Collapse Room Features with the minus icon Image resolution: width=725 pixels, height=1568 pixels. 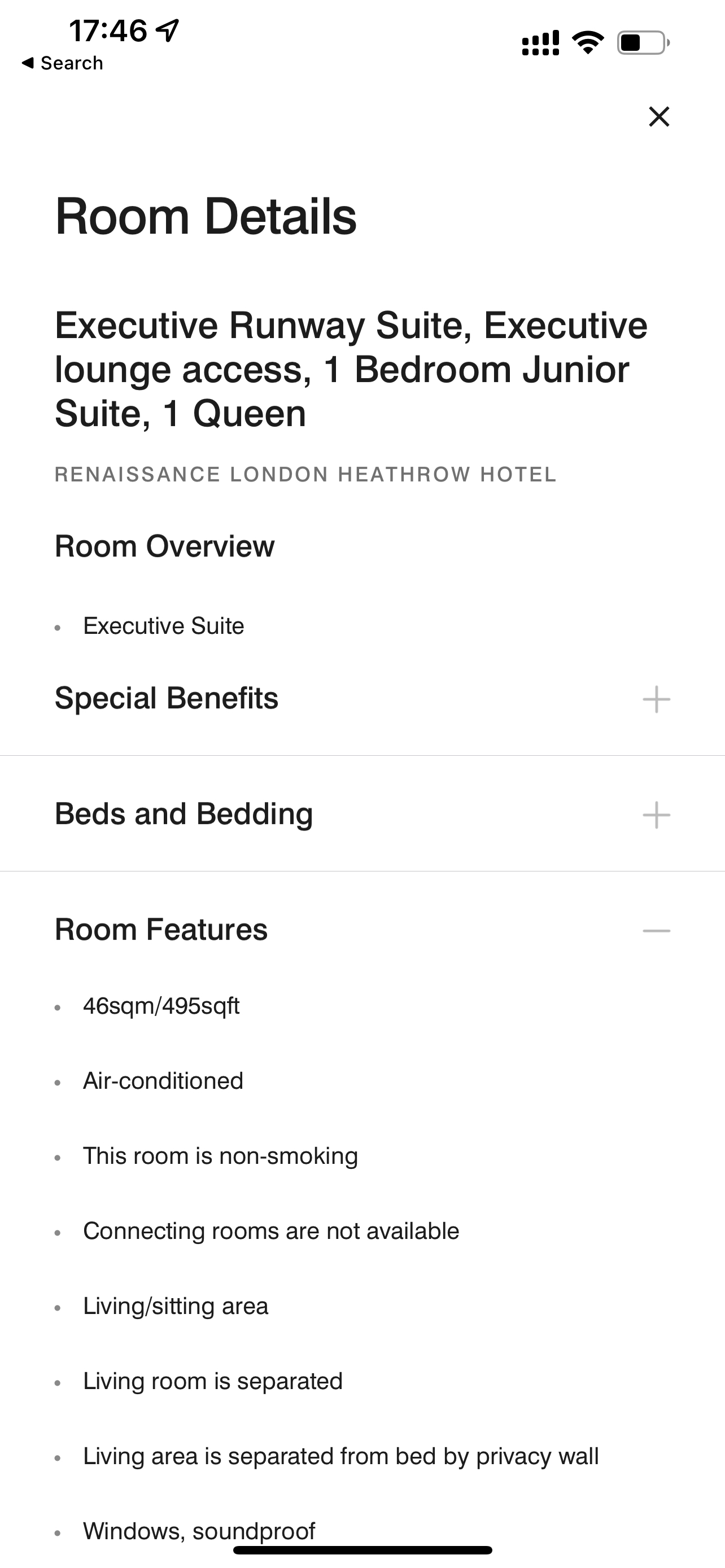click(656, 930)
